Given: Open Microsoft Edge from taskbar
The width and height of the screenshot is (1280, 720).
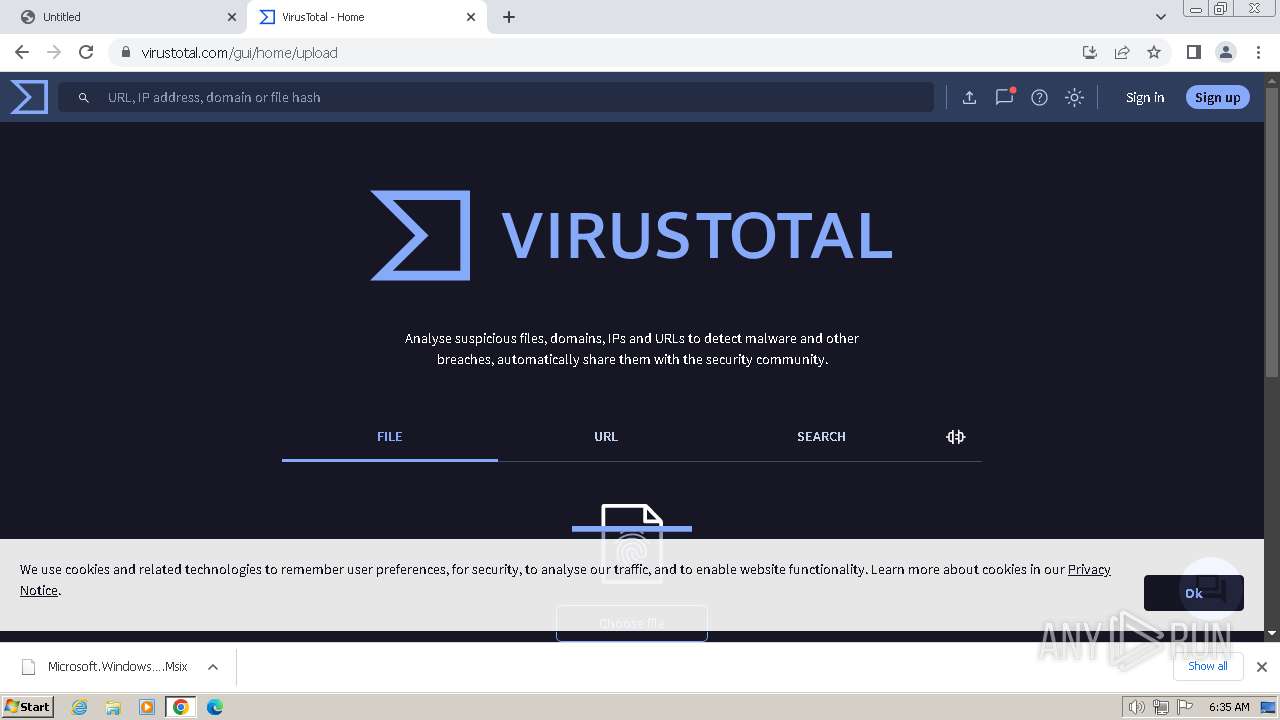Looking at the screenshot, I should coord(215,707).
